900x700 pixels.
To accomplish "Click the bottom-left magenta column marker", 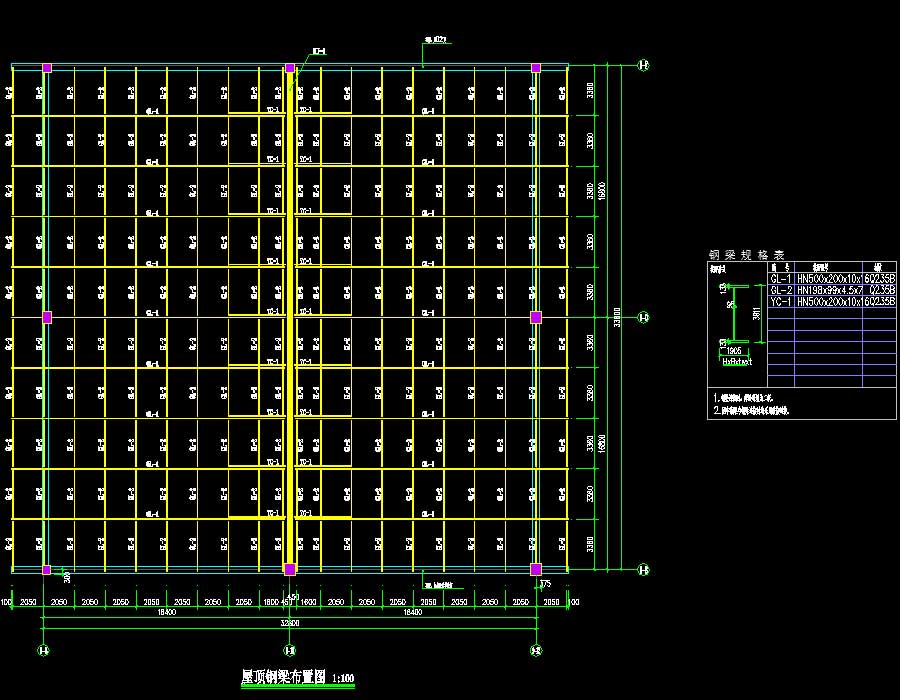I will pos(47,569).
